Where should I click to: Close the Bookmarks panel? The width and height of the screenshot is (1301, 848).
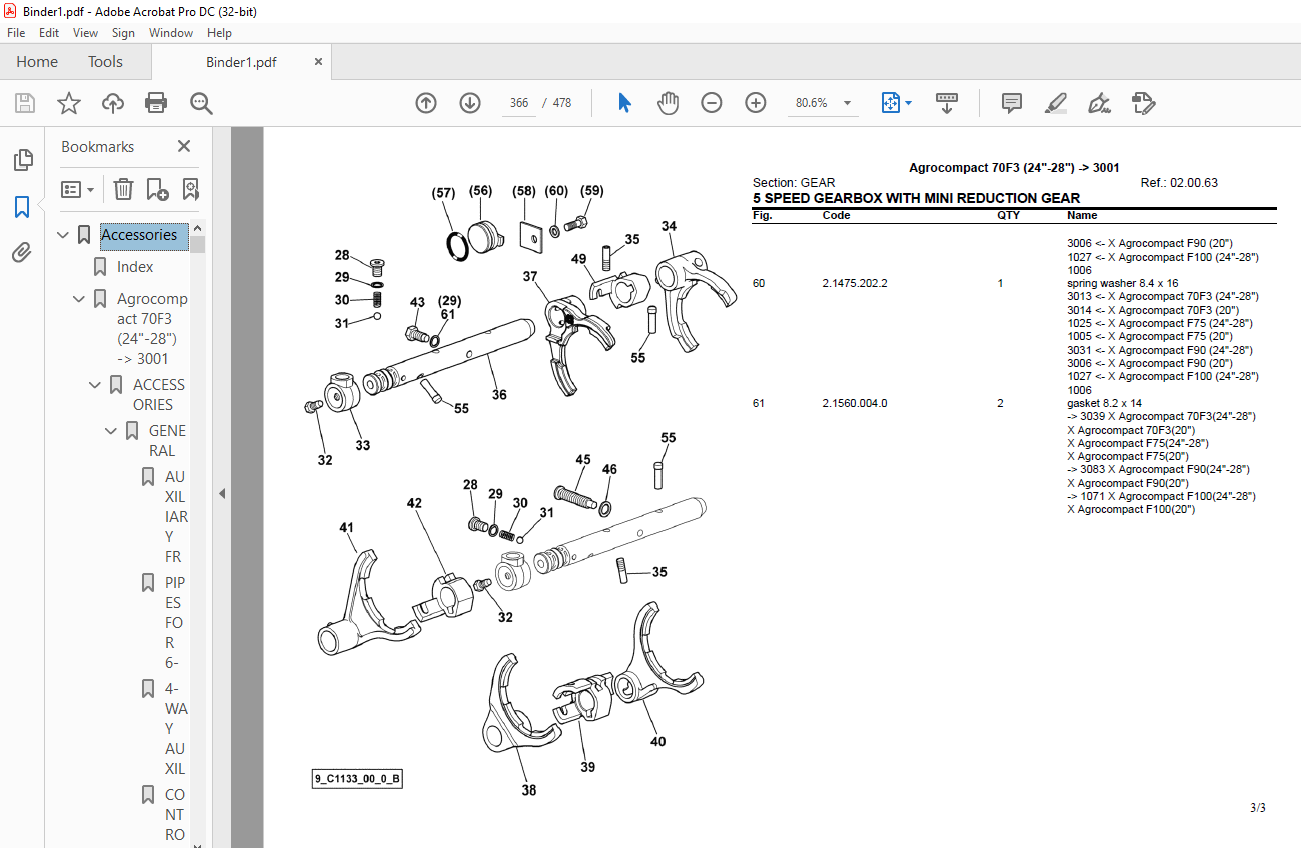pos(184,146)
